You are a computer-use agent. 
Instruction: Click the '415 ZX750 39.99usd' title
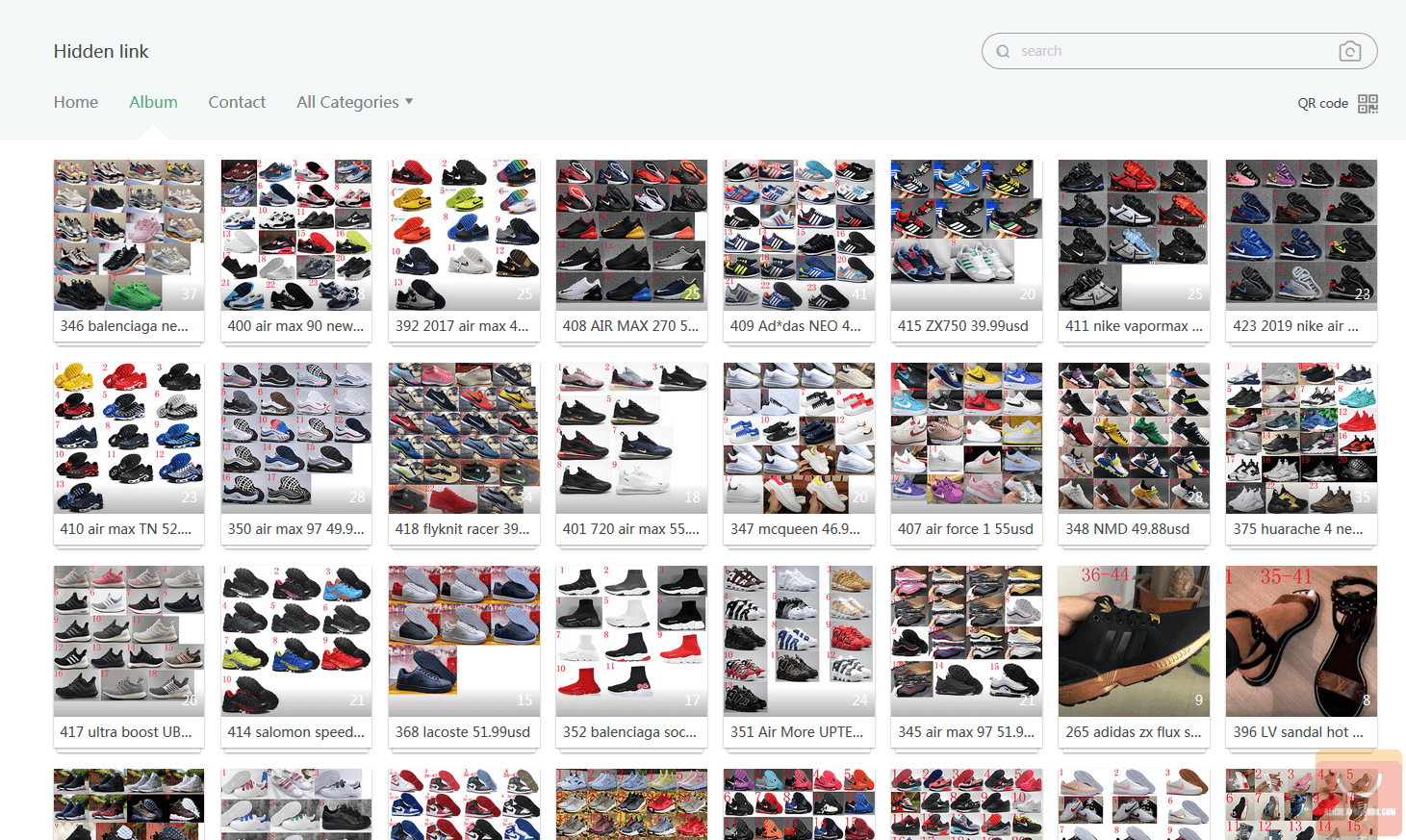tap(962, 326)
